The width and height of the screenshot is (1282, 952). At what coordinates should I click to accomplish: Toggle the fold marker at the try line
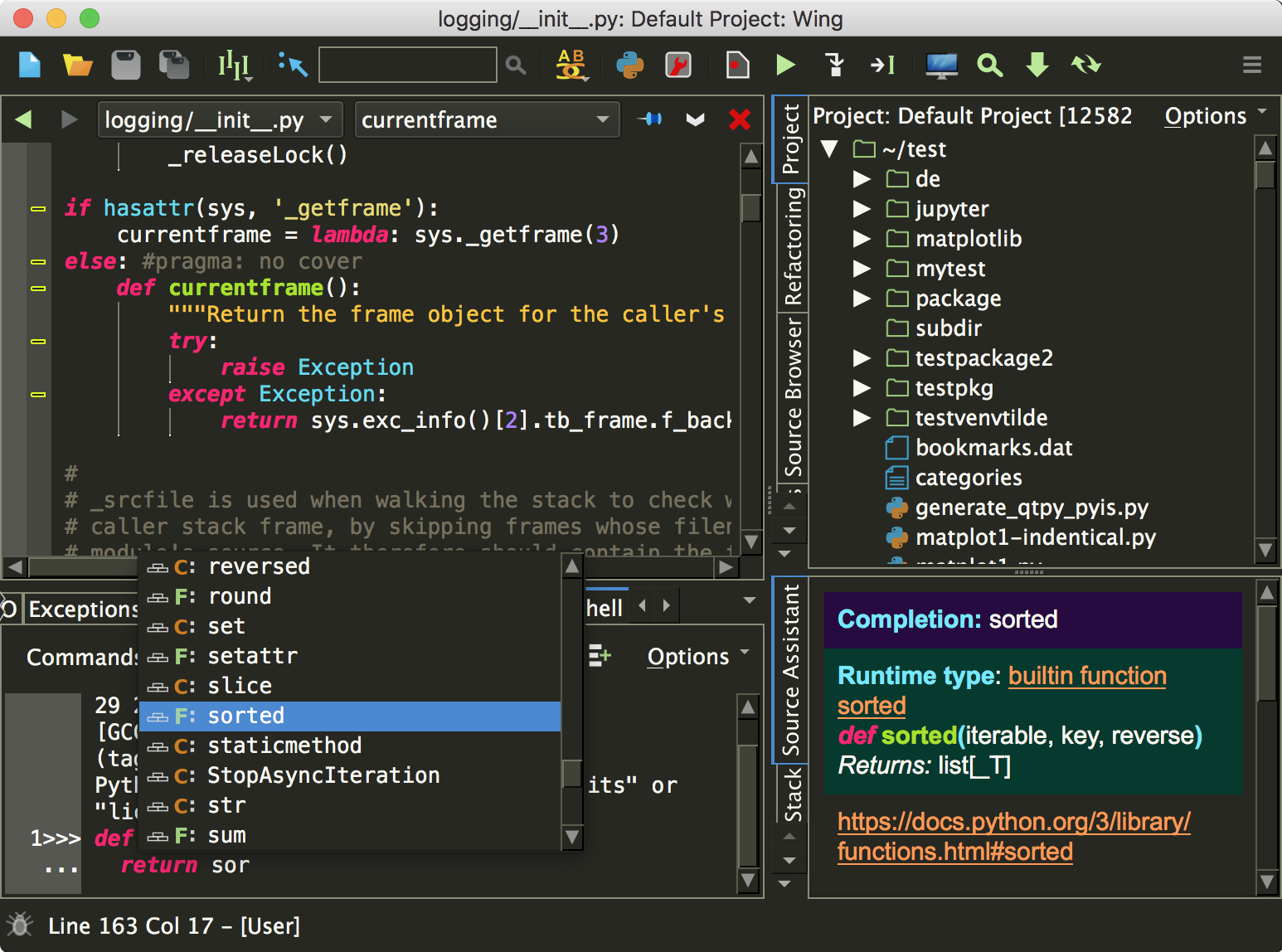tap(38, 342)
